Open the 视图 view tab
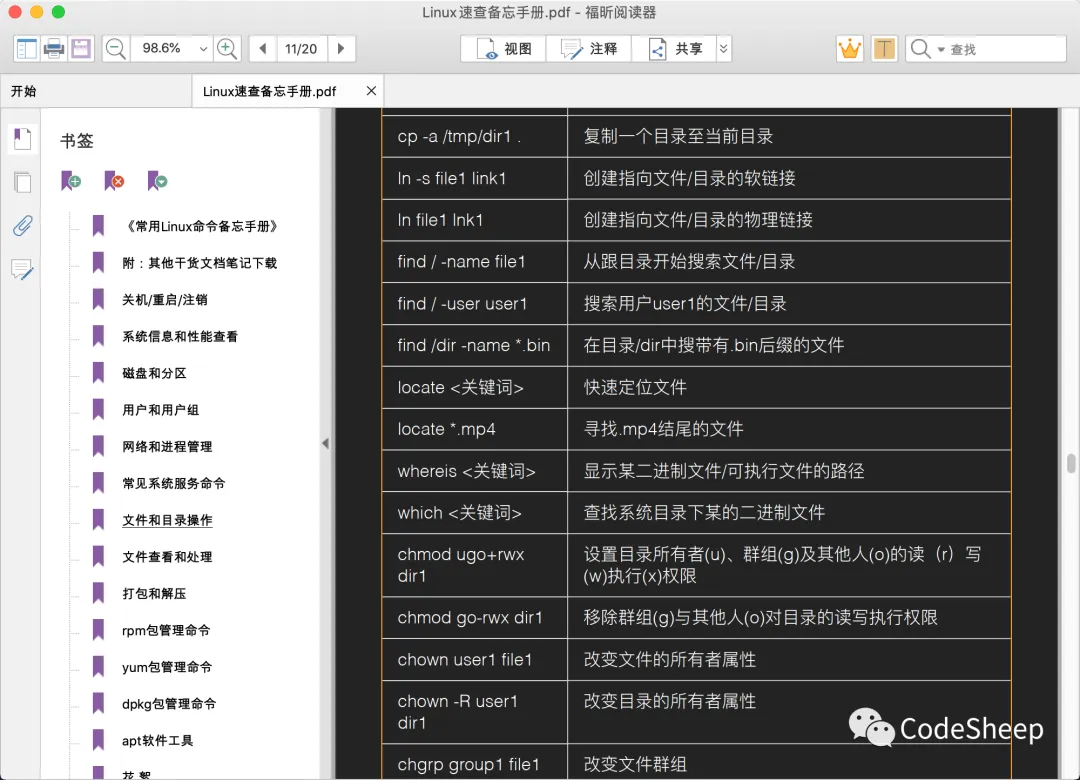1080x780 pixels. [504, 49]
